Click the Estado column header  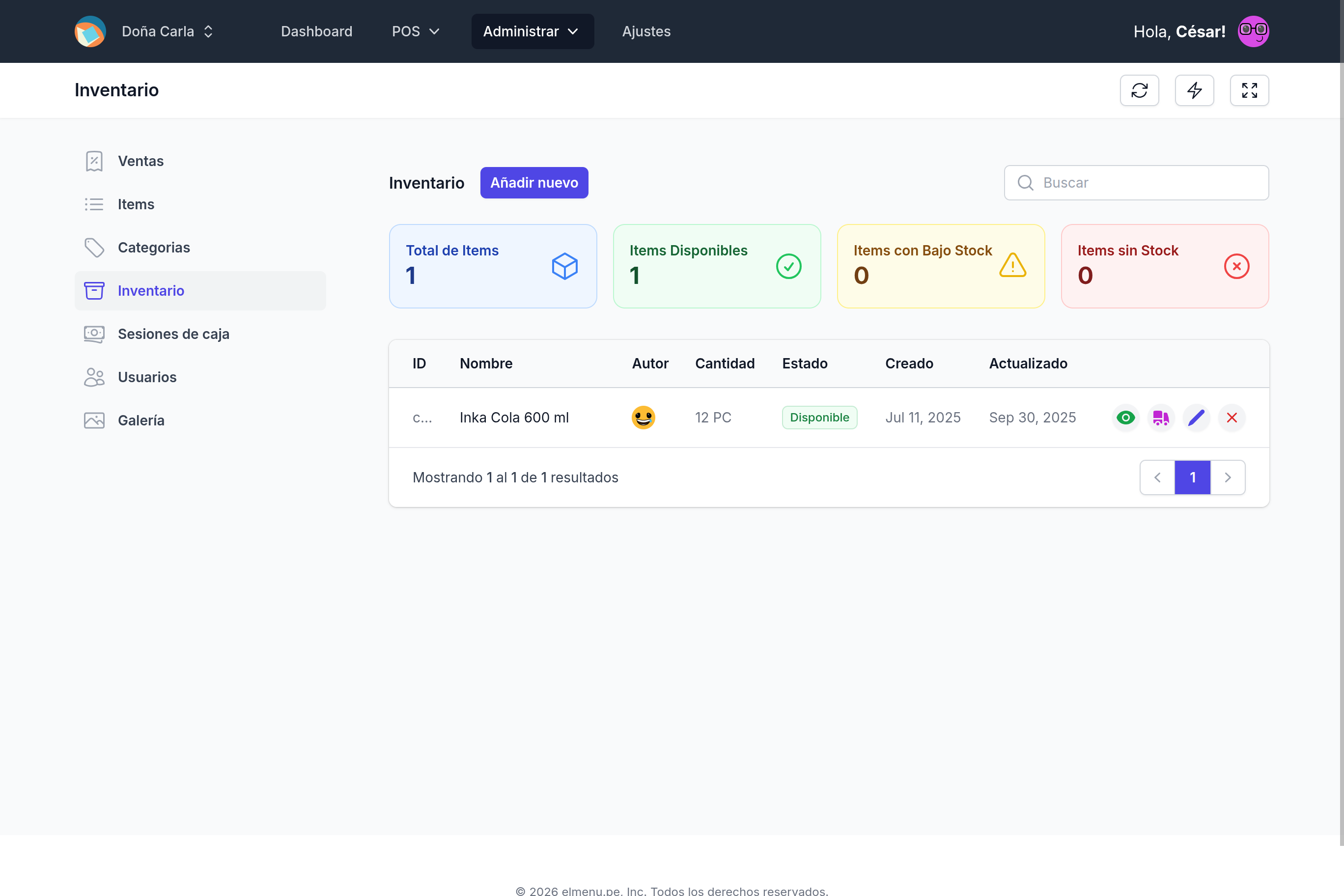click(805, 364)
